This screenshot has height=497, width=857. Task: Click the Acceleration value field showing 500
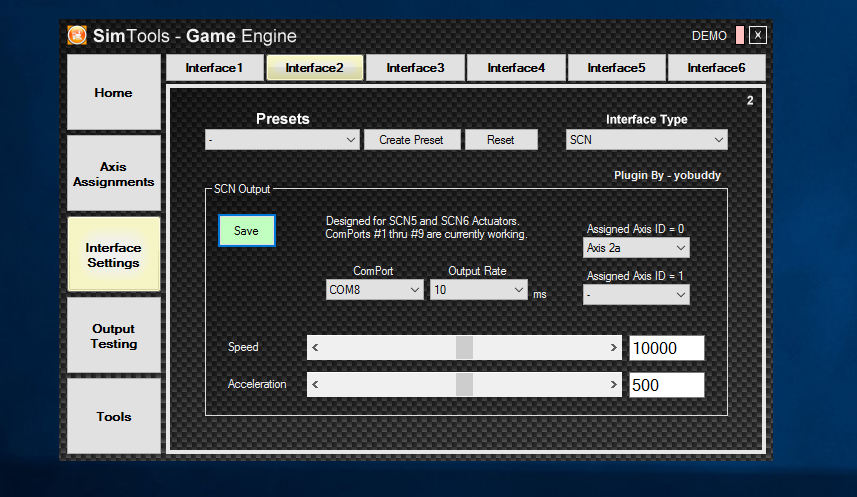click(667, 385)
